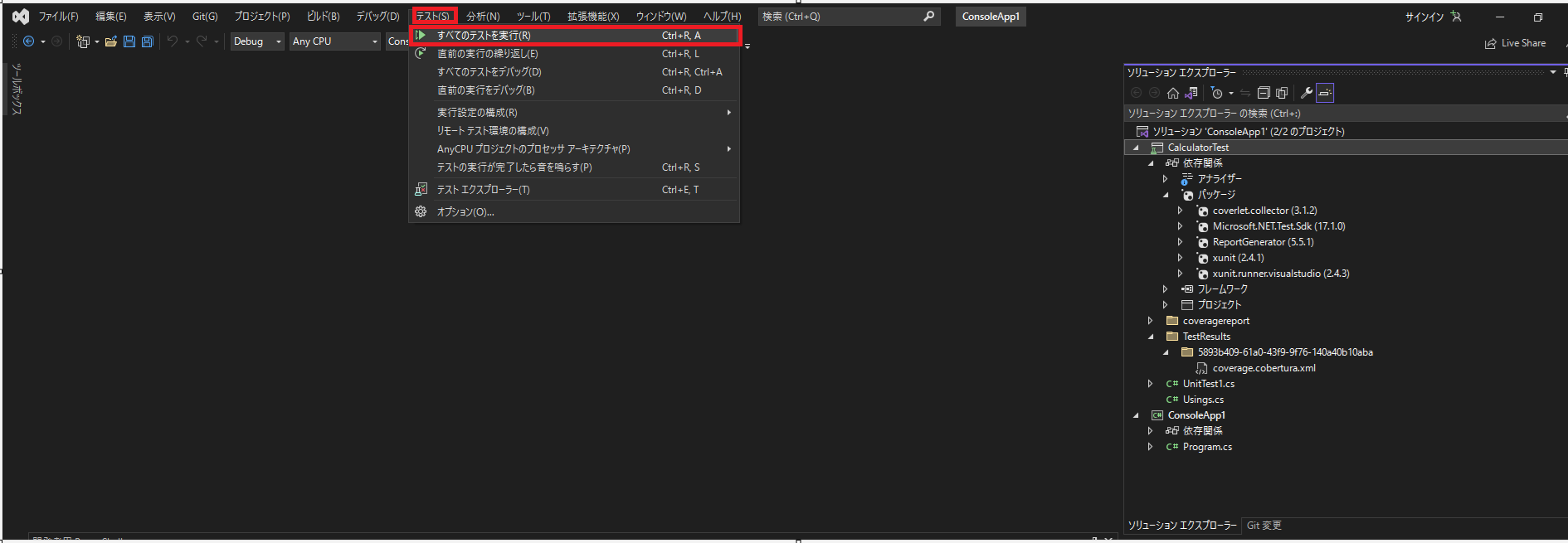Click the new project toolbar icon

point(82,41)
